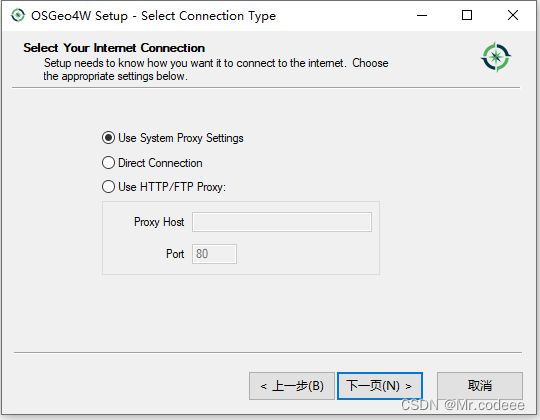Viewport: 540px width, 420px height.
Task: Minimize the OSGeo4W Setup window
Action: (422, 15)
